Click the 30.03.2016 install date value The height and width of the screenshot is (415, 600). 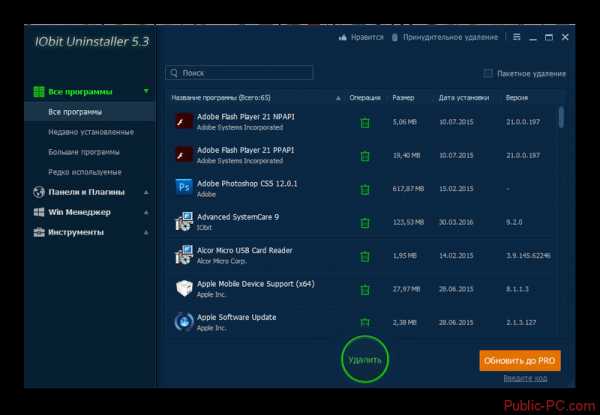point(456,222)
